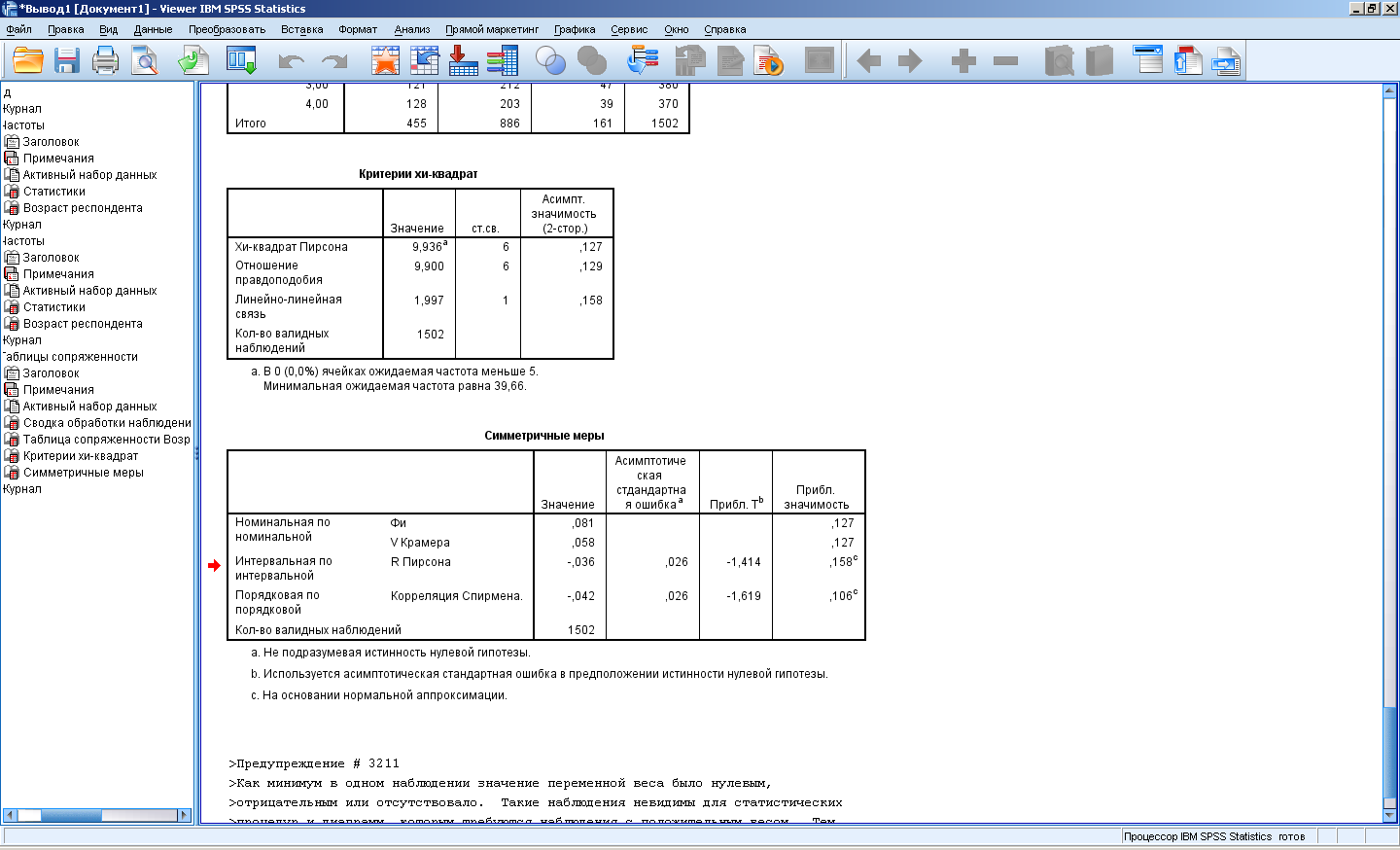Viewport: 1400px width, 850px height.
Task: Click the Redo arrow icon
Action: 334,61
